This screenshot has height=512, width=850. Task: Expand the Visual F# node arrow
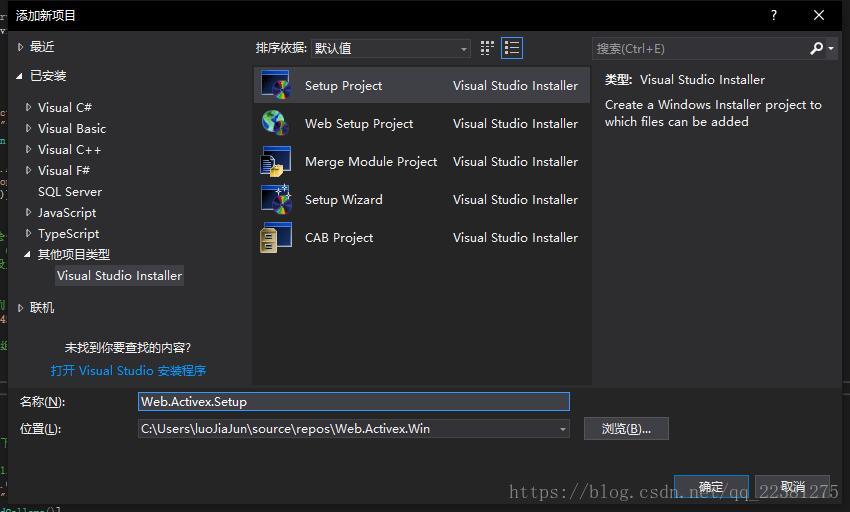[28, 170]
